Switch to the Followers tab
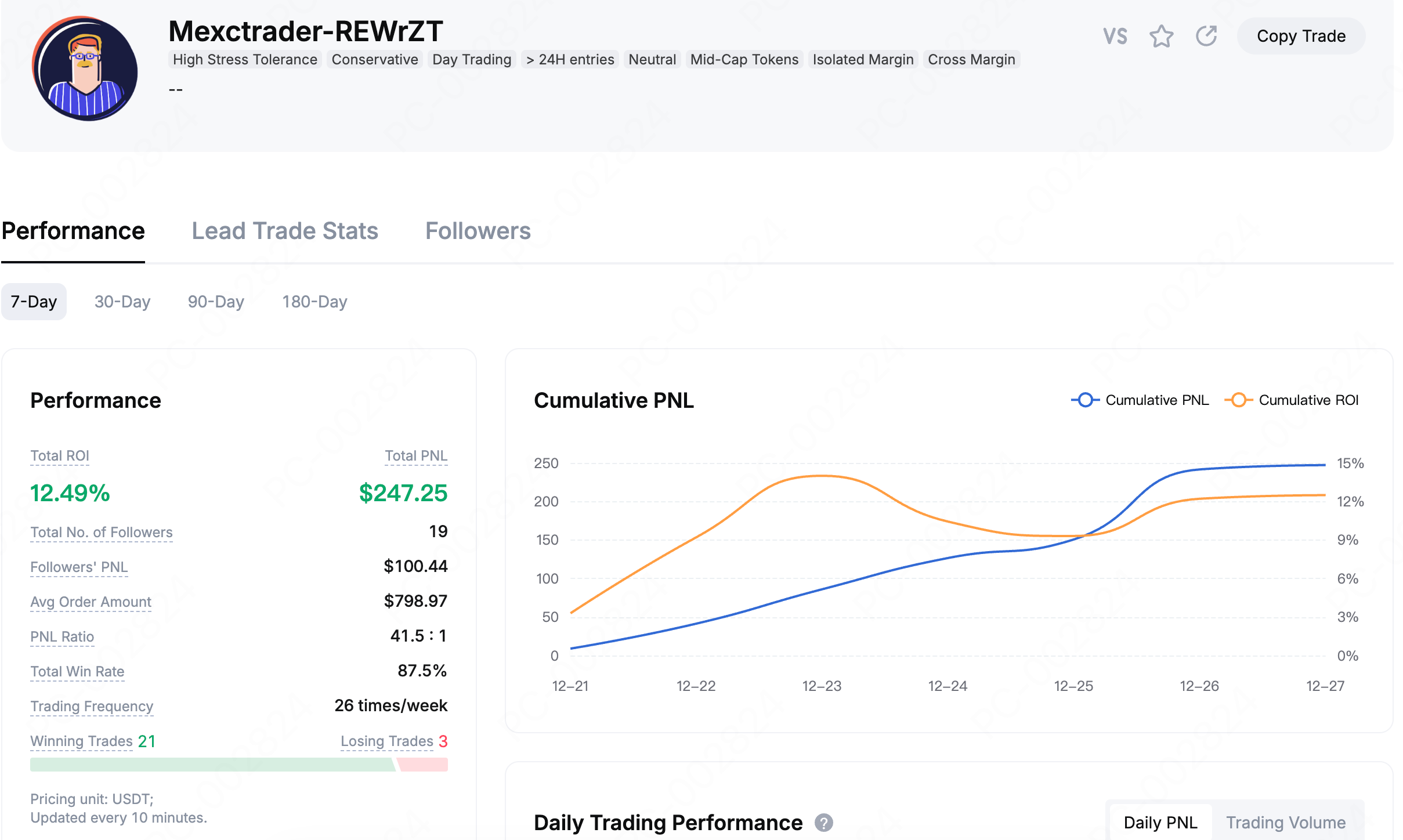 tap(478, 231)
